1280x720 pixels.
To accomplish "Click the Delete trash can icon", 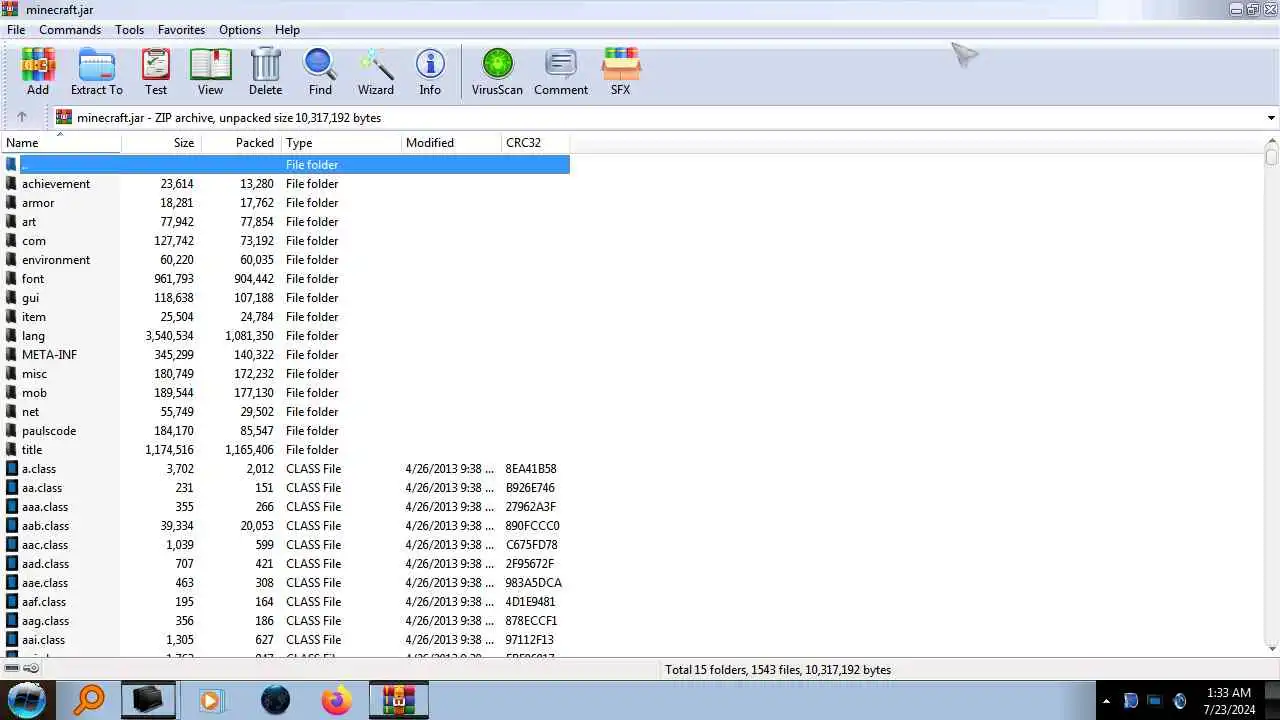I will pos(265,65).
